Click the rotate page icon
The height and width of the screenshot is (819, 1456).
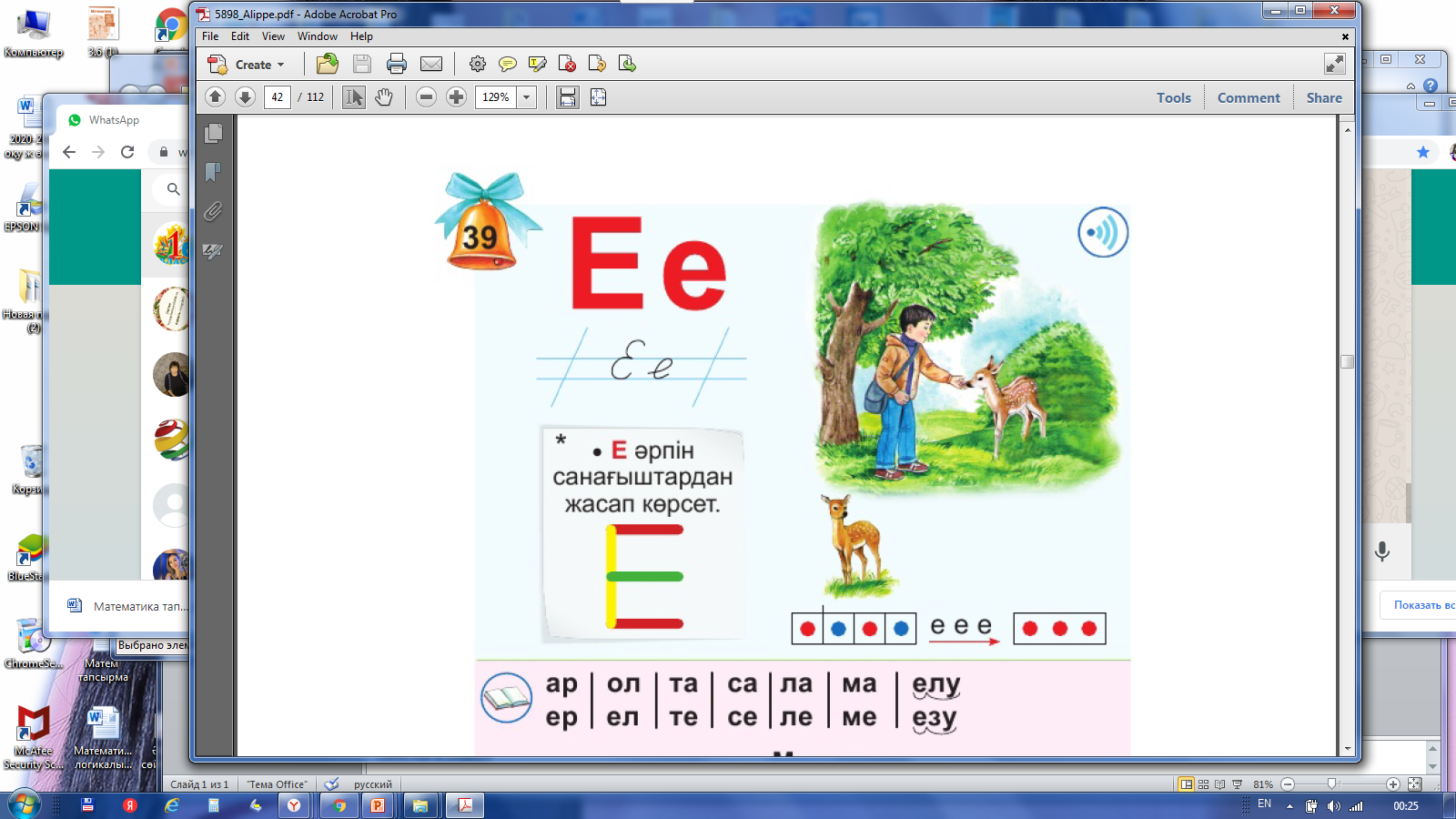597,64
